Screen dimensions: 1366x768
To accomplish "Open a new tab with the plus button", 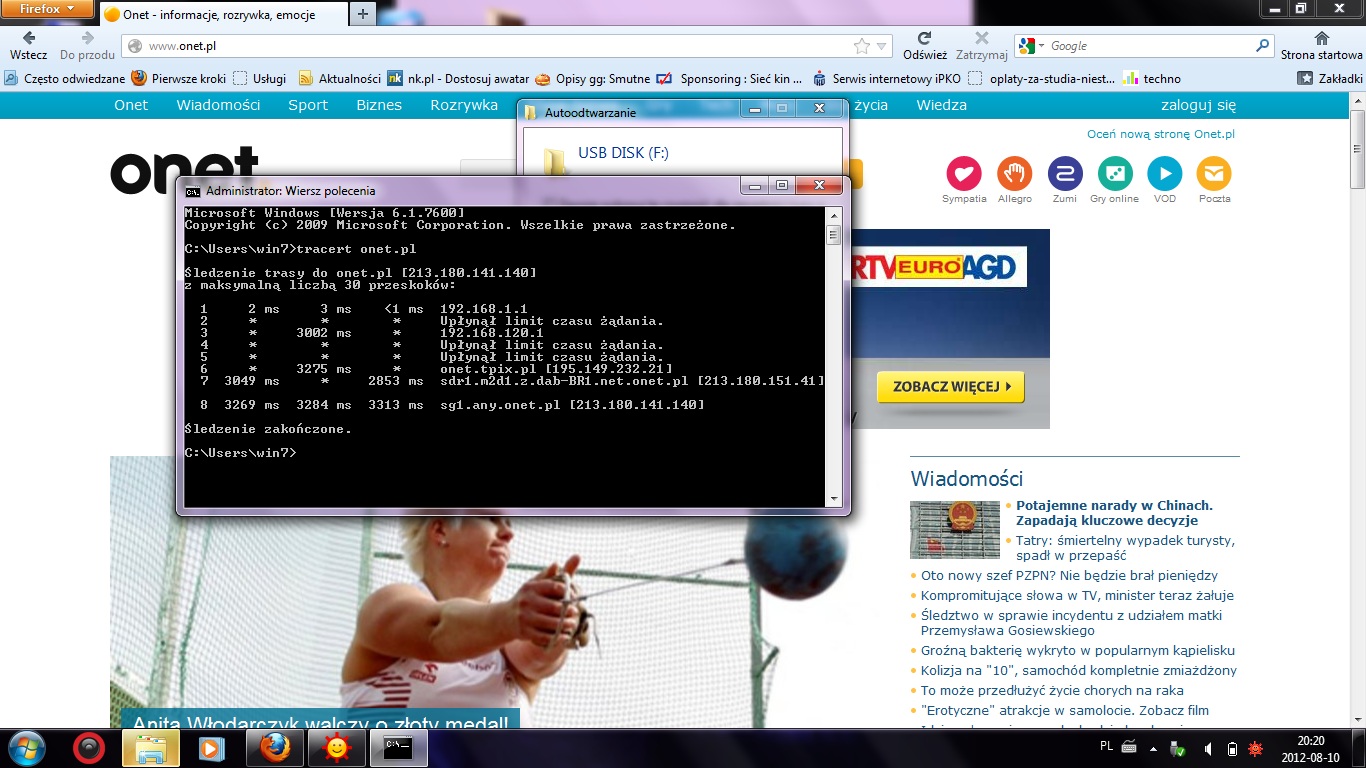I will click(362, 14).
